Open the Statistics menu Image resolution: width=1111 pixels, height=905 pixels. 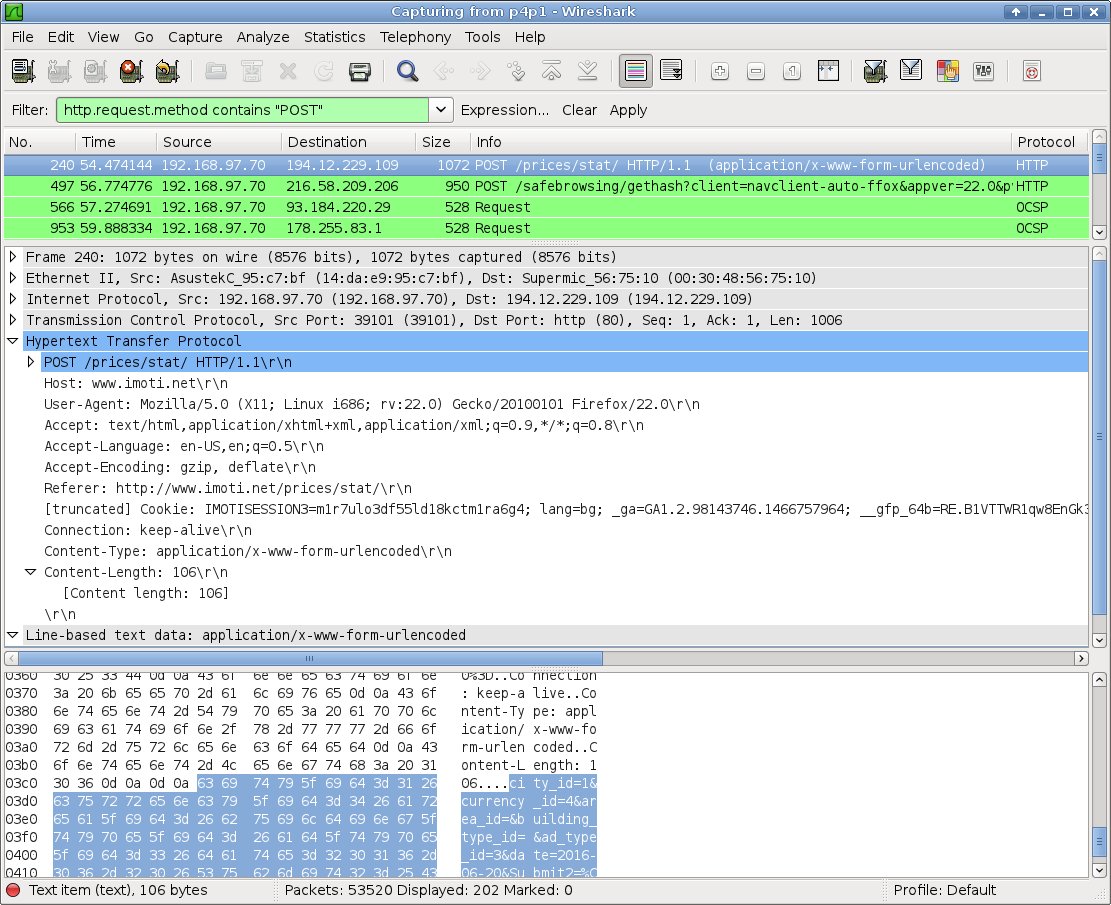click(x=334, y=37)
